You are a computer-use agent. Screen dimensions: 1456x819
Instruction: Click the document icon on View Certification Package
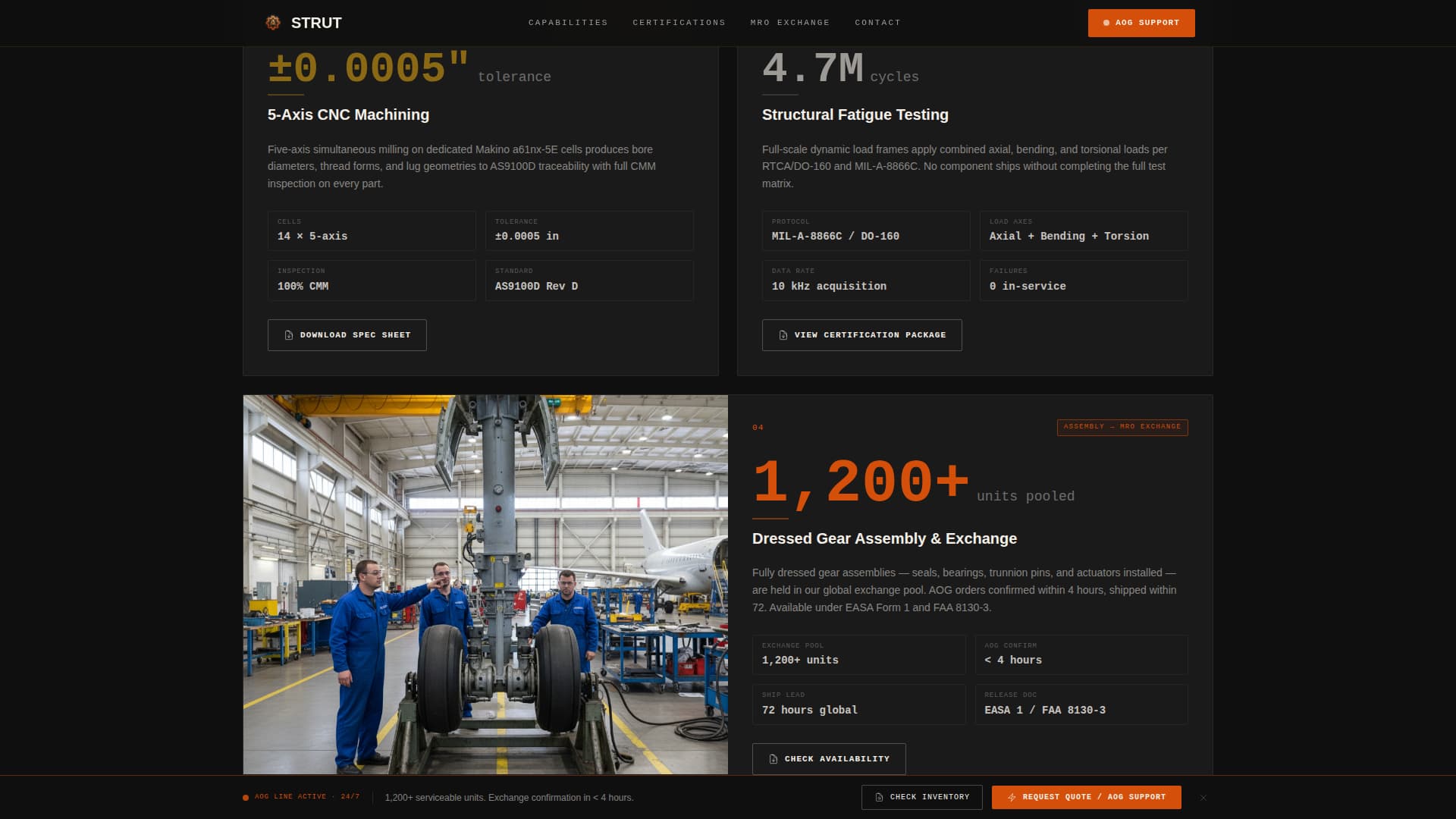[x=781, y=334]
